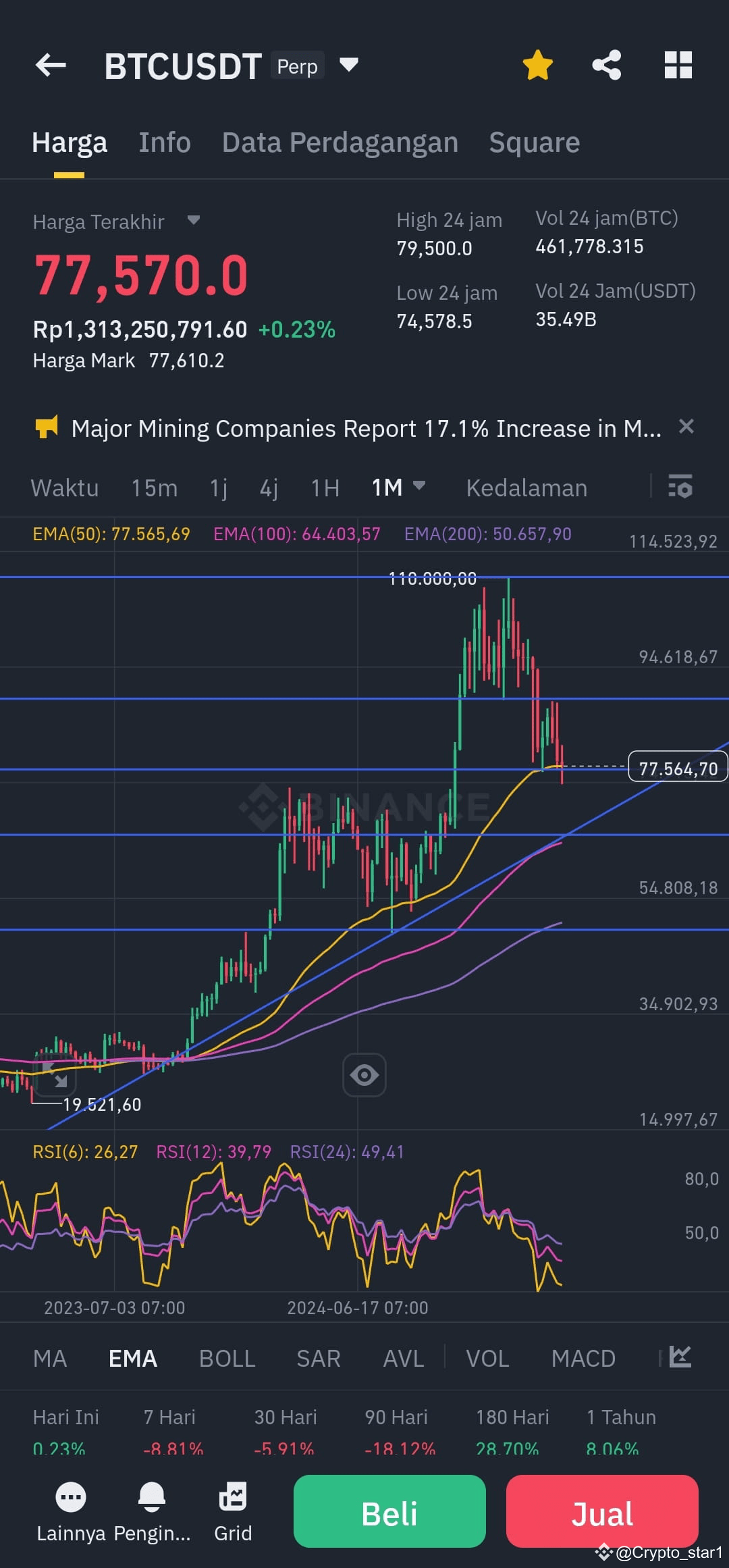The width and height of the screenshot is (729, 1568).
Task: Open the Data Perdagangan tab
Action: [340, 142]
